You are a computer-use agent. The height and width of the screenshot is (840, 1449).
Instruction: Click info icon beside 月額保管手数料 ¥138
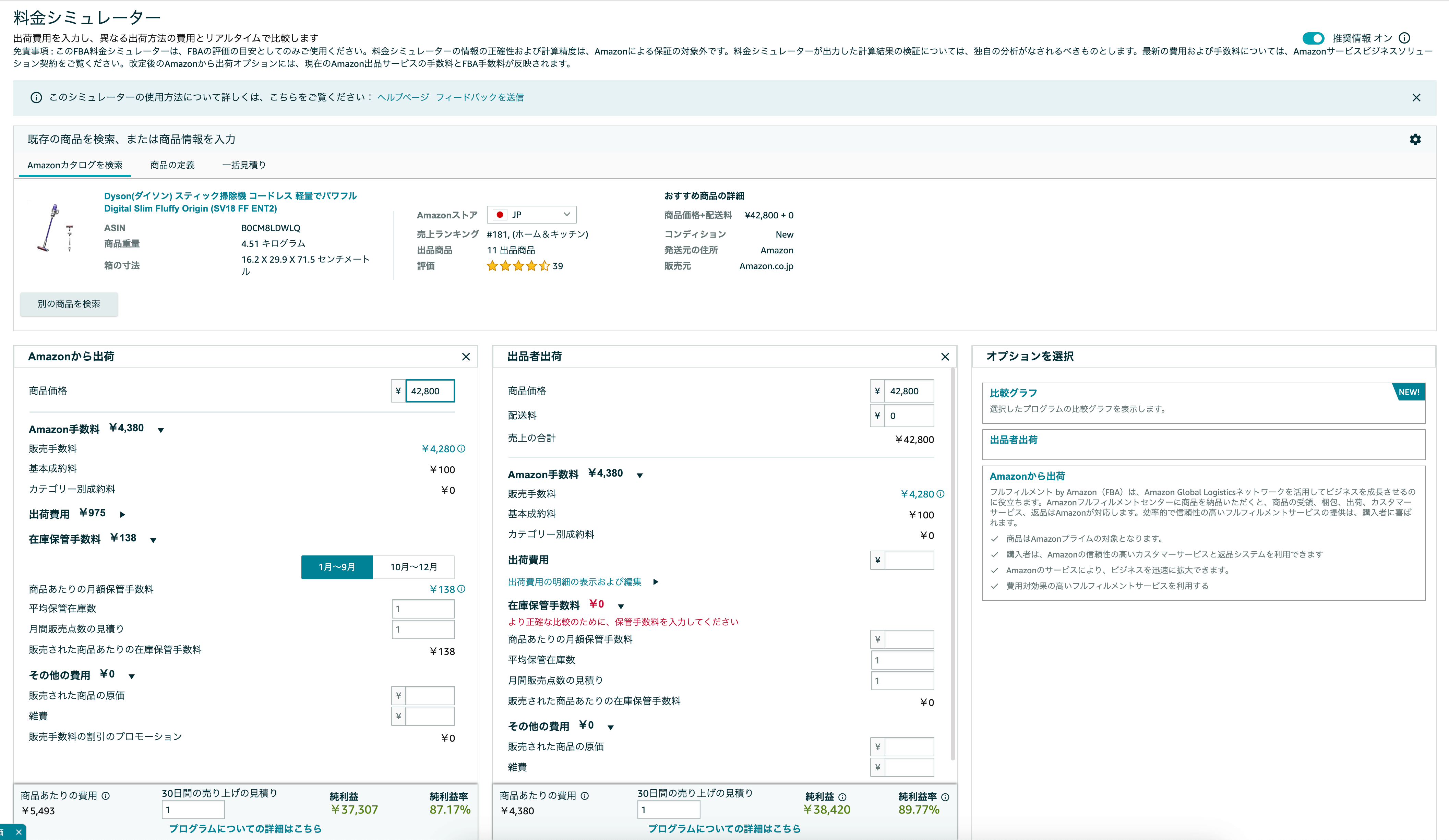pos(461,589)
